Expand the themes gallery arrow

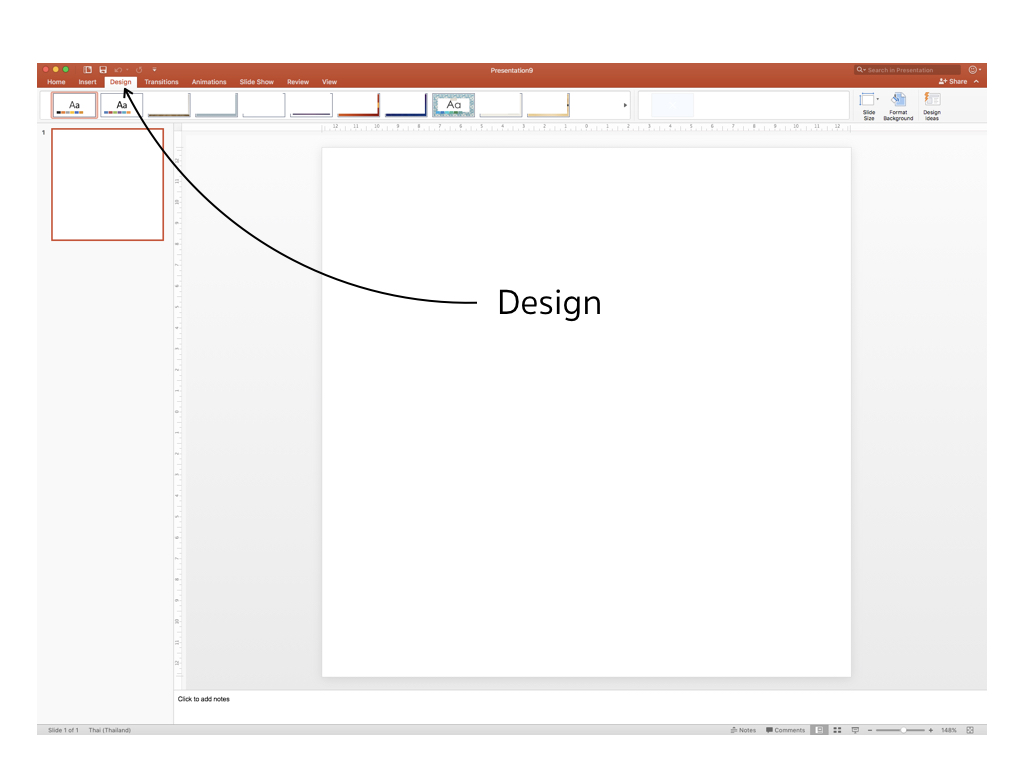626,105
